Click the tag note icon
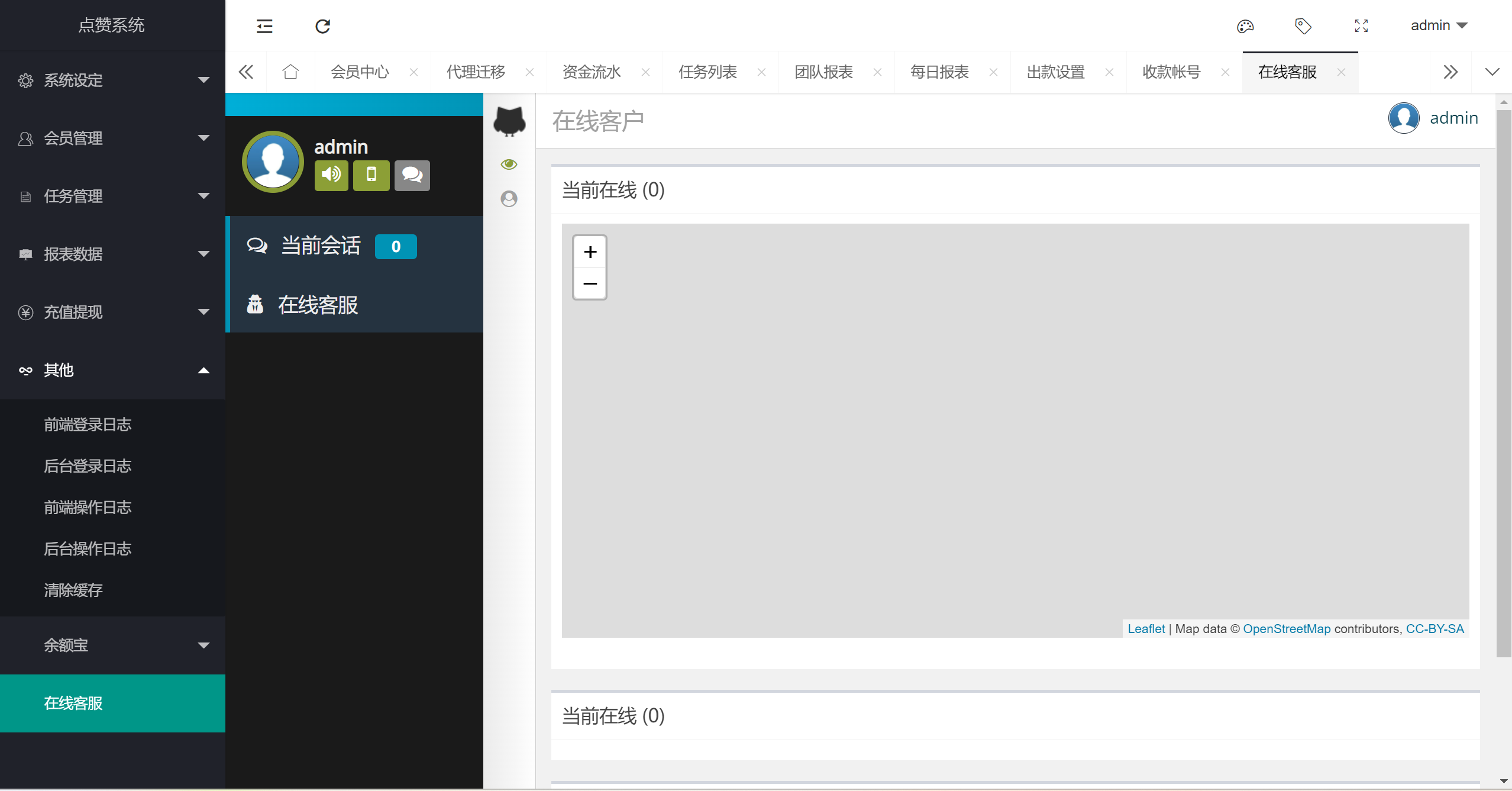Screen dimensions: 1512x791 tap(1303, 26)
